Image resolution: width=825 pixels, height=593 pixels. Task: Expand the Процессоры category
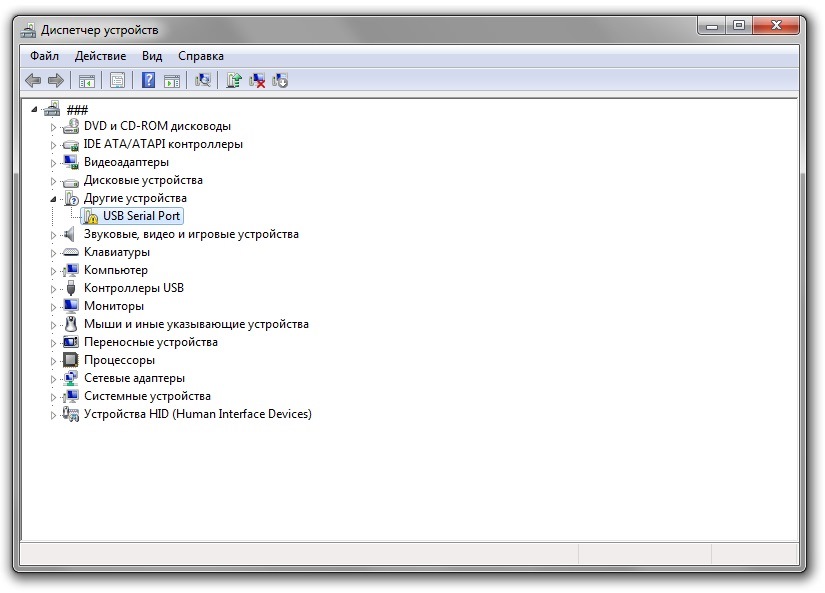[x=53, y=361]
